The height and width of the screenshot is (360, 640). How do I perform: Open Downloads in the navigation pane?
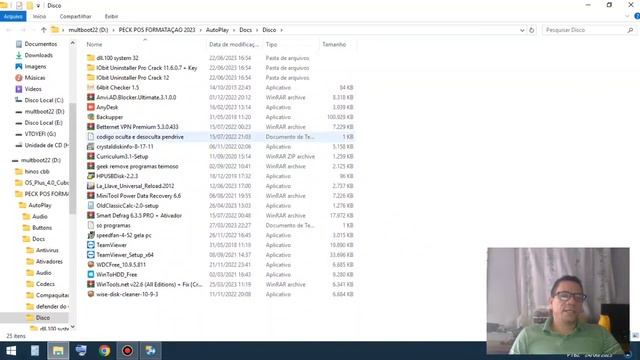pos(38,55)
